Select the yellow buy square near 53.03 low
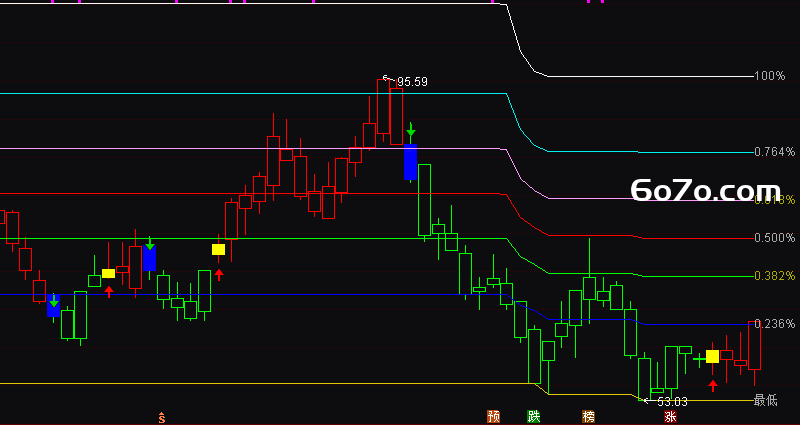Screen dimensions: 800x425 pos(712,356)
